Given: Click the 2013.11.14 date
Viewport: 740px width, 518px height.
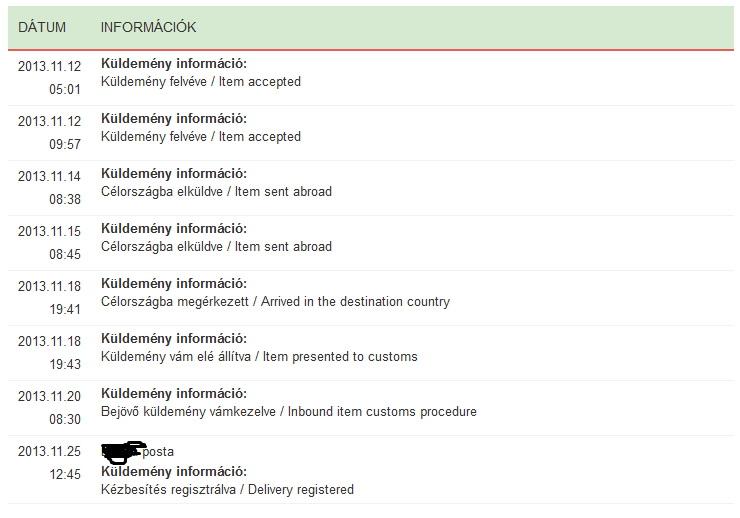Looking at the screenshot, I should (50, 176).
